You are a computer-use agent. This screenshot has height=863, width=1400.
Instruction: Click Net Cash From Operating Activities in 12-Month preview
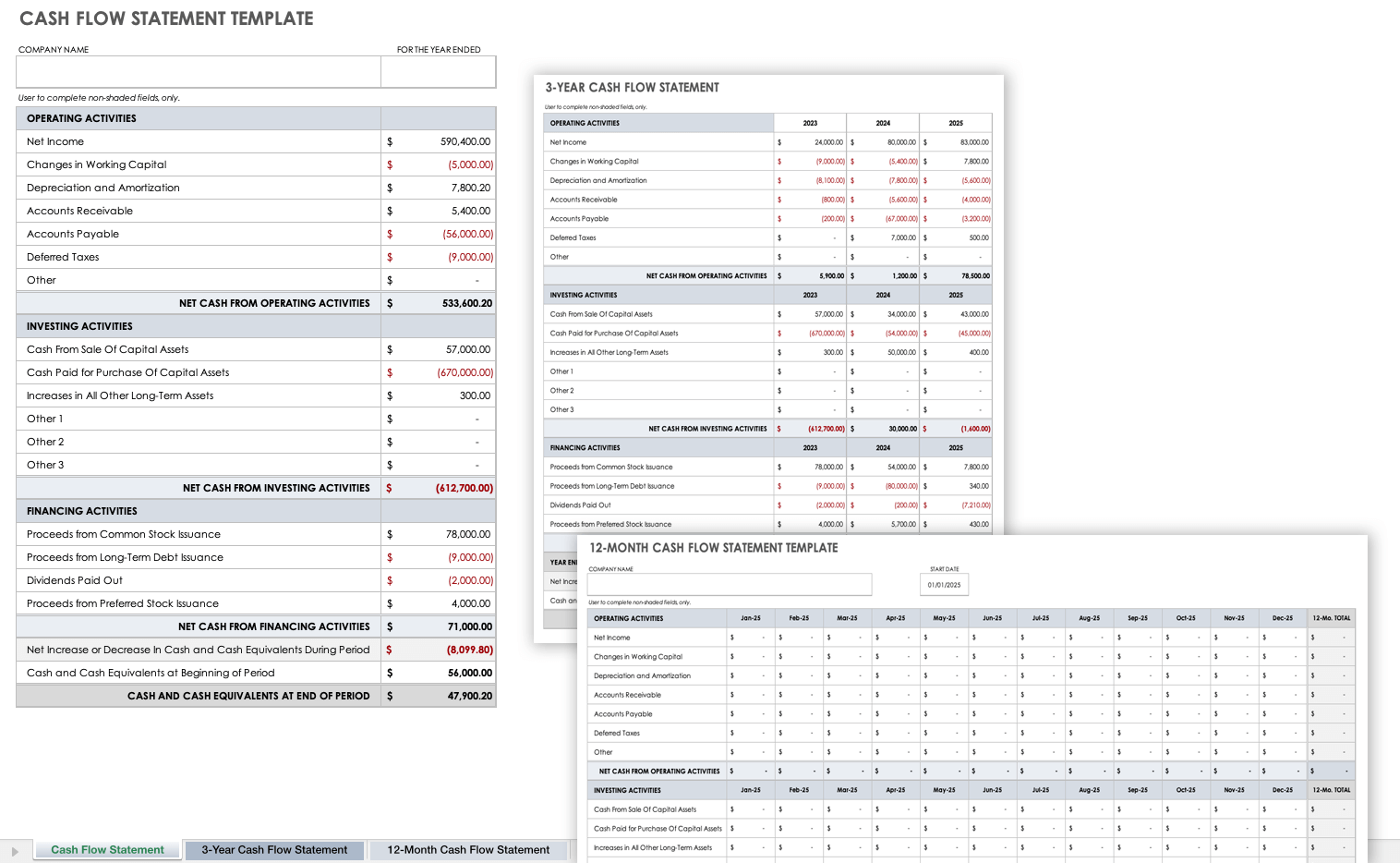pos(659,772)
